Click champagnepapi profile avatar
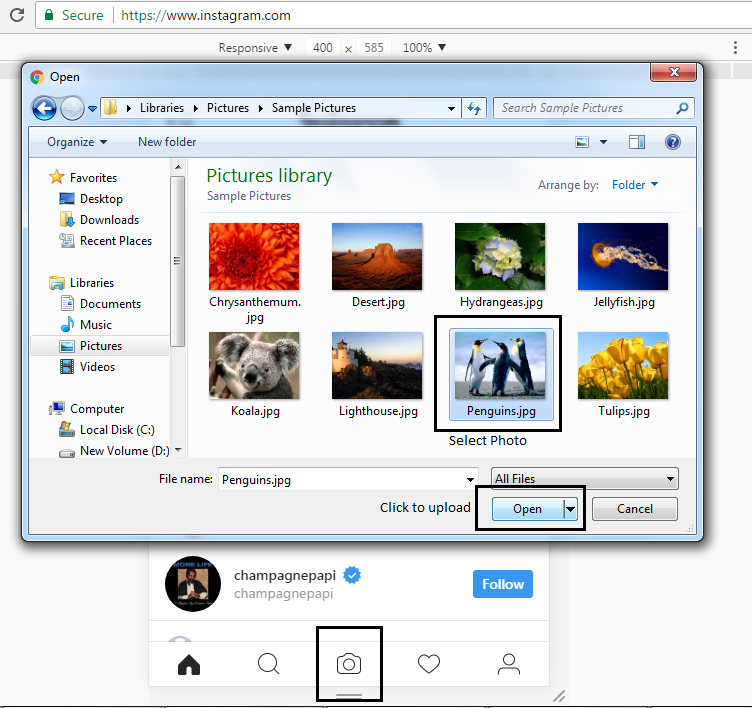 coord(193,584)
